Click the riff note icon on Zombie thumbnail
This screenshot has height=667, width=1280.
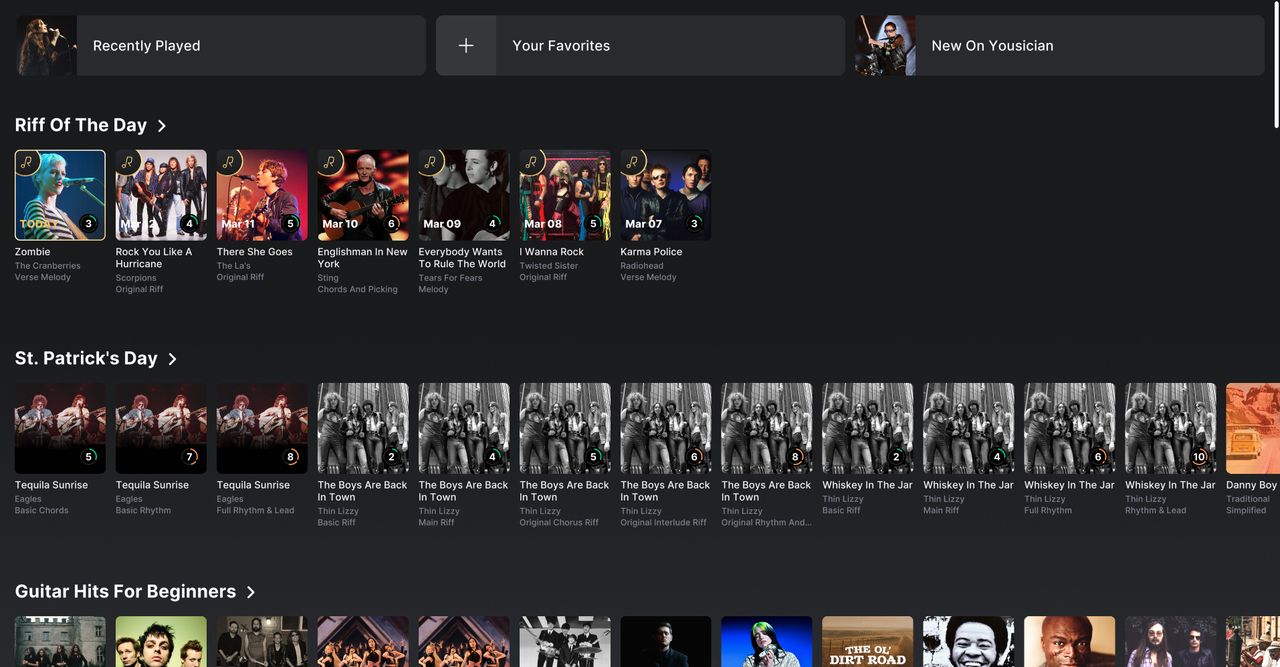pyautogui.click(x=27, y=162)
